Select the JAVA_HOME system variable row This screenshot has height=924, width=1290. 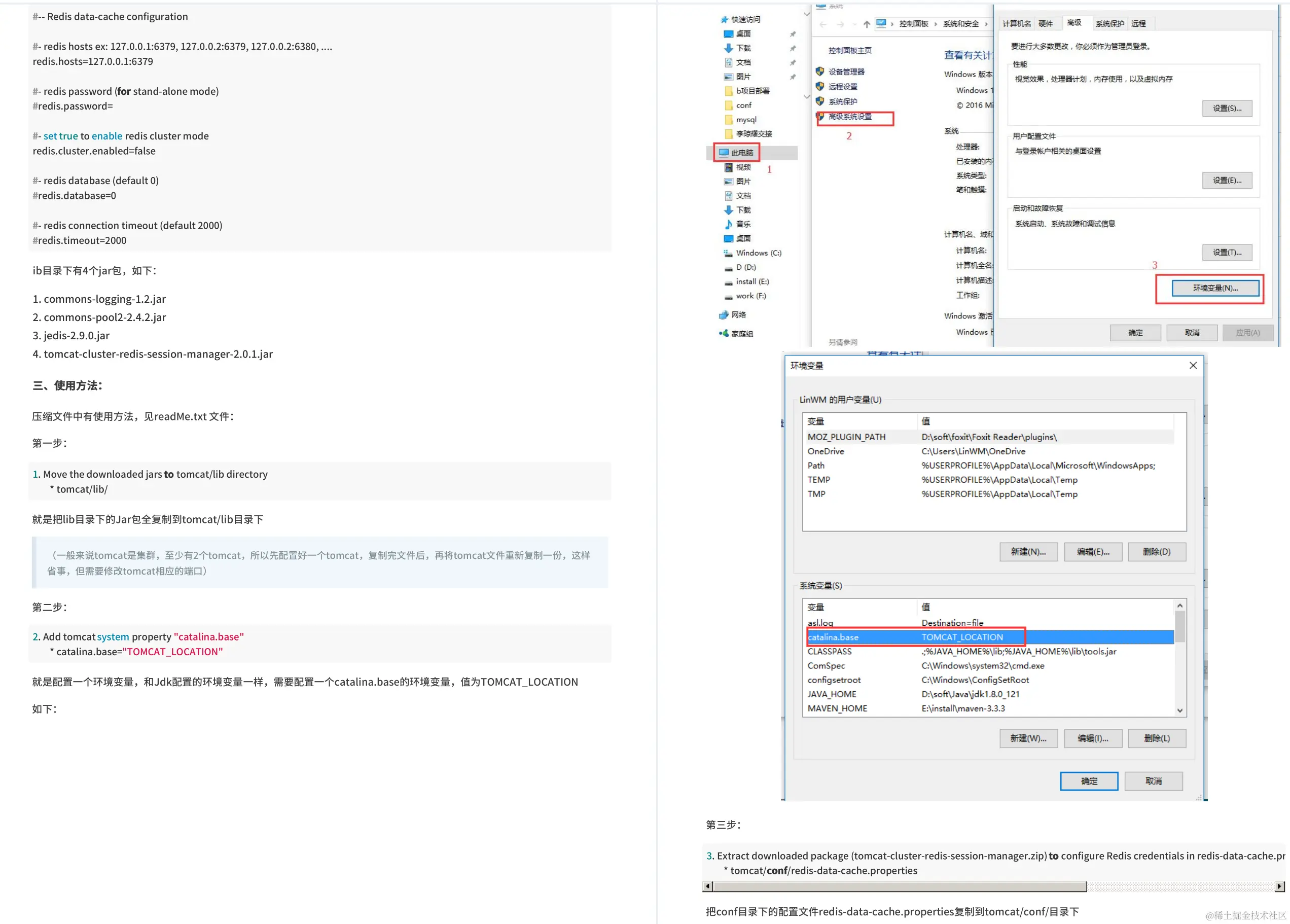point(832,694)
